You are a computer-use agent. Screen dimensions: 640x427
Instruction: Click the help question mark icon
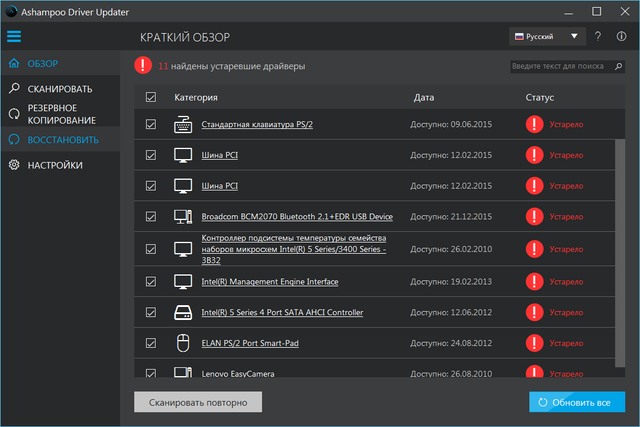pos(598,37)
